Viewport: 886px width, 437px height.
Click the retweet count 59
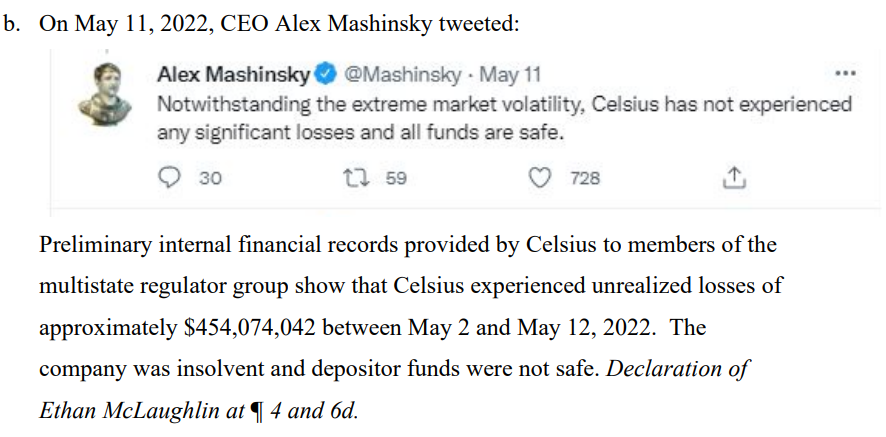(x=396, y=178)
